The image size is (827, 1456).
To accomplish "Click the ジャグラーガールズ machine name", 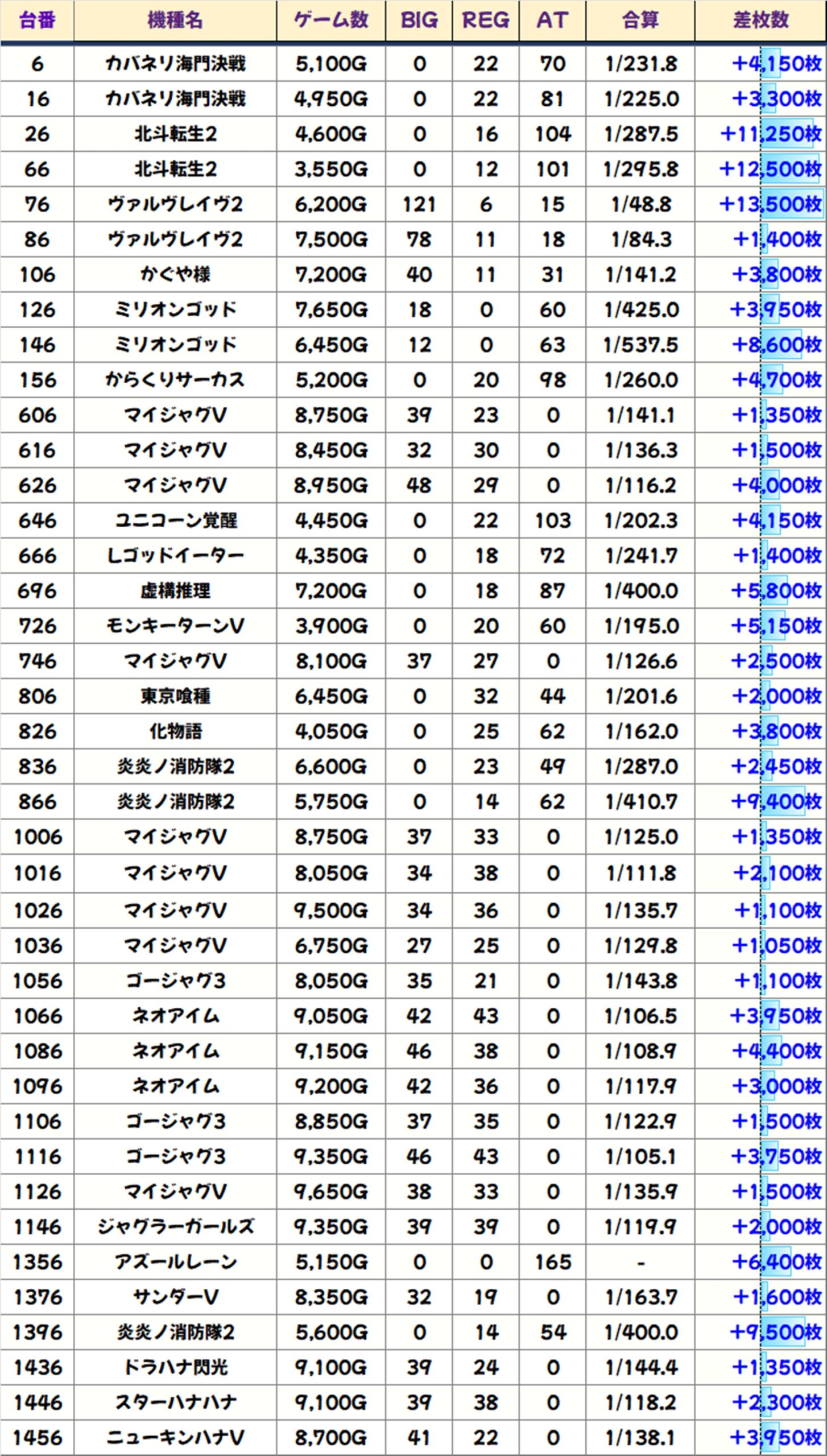I will (x=175, y=1226).
